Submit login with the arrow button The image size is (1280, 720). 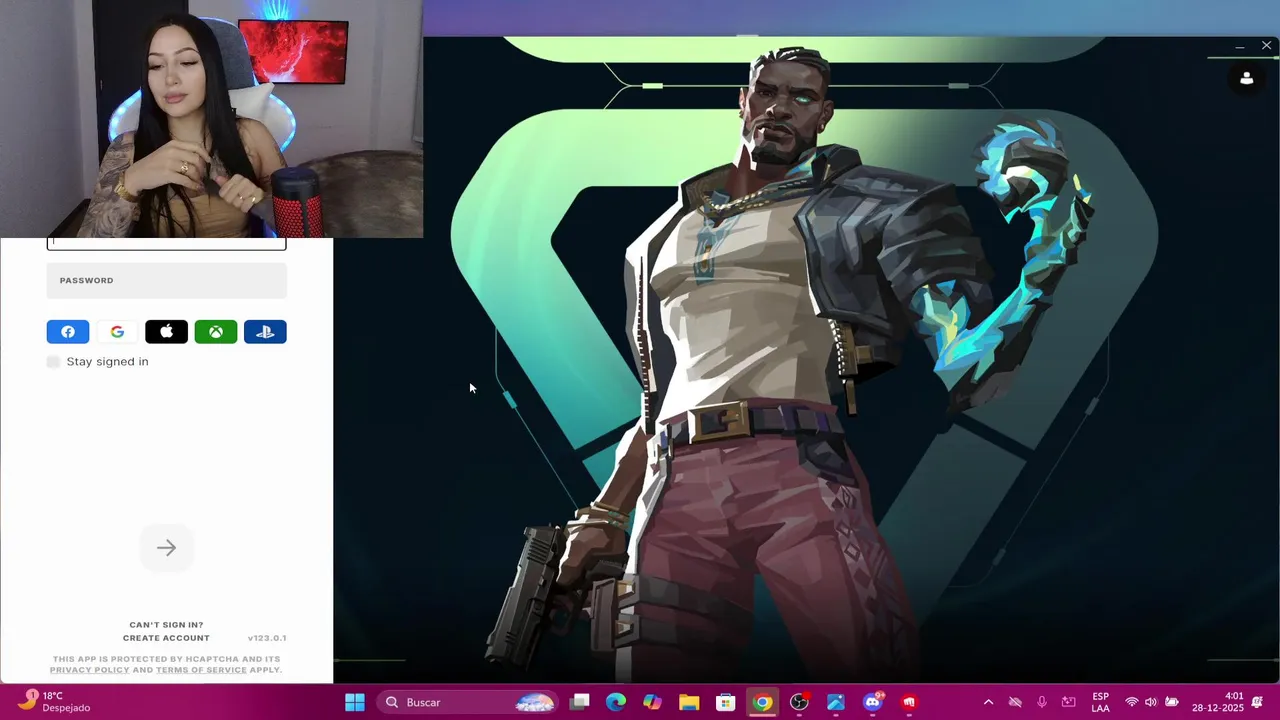click(x=166, y=547)
